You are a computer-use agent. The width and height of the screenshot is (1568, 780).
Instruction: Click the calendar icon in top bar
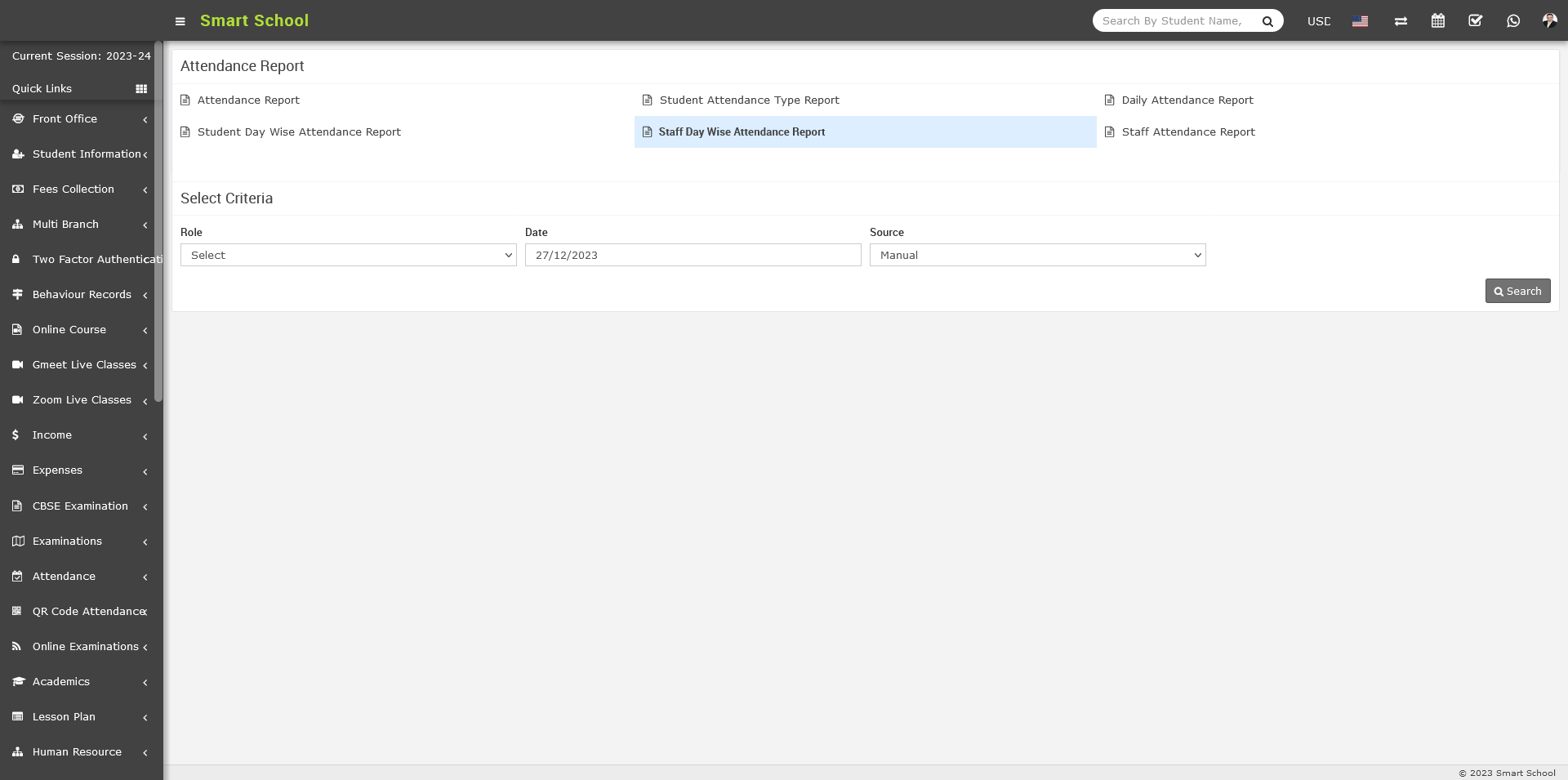pos(1438,21)
